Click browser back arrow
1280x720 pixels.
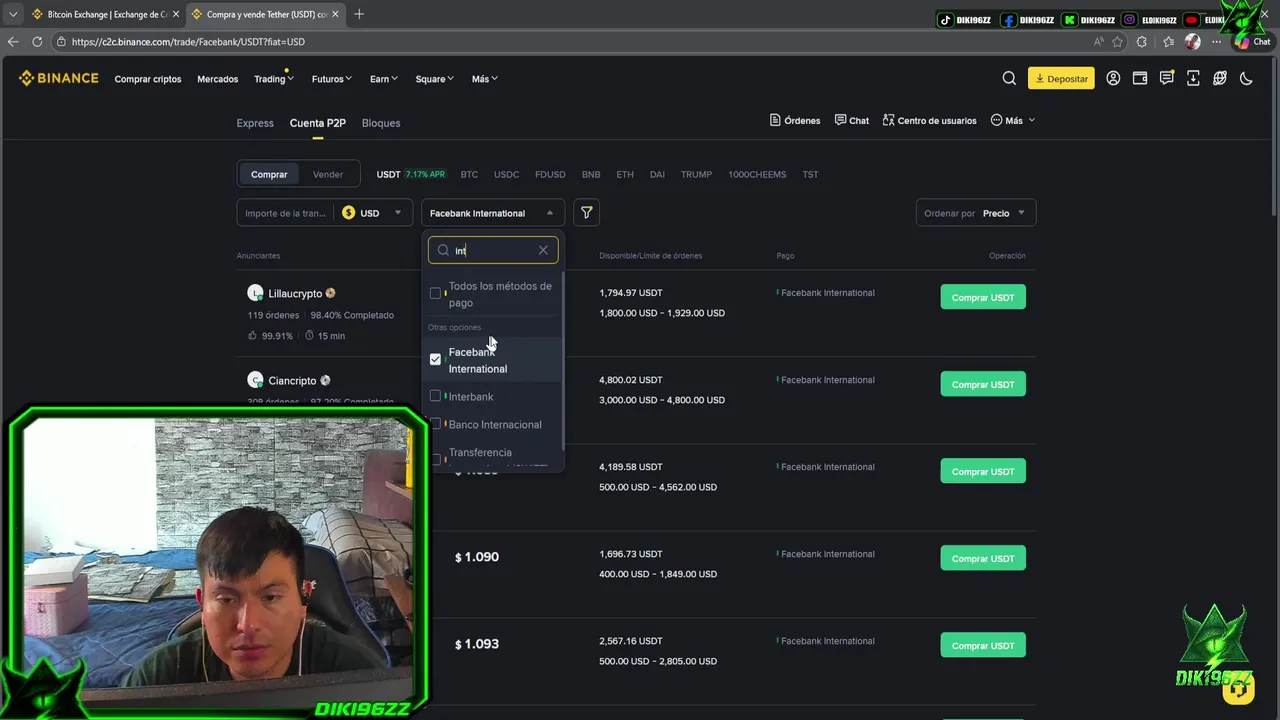[x=13, y=42]
